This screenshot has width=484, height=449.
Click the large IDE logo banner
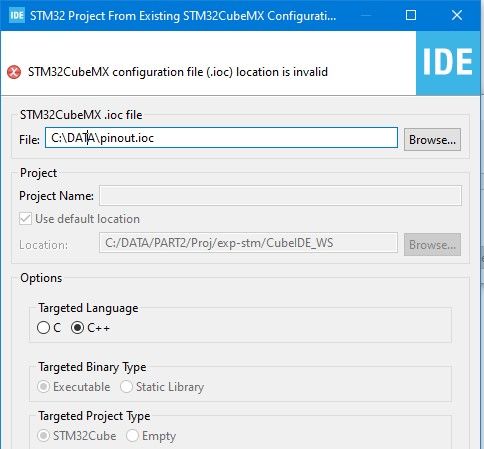(x=448, y=63)
